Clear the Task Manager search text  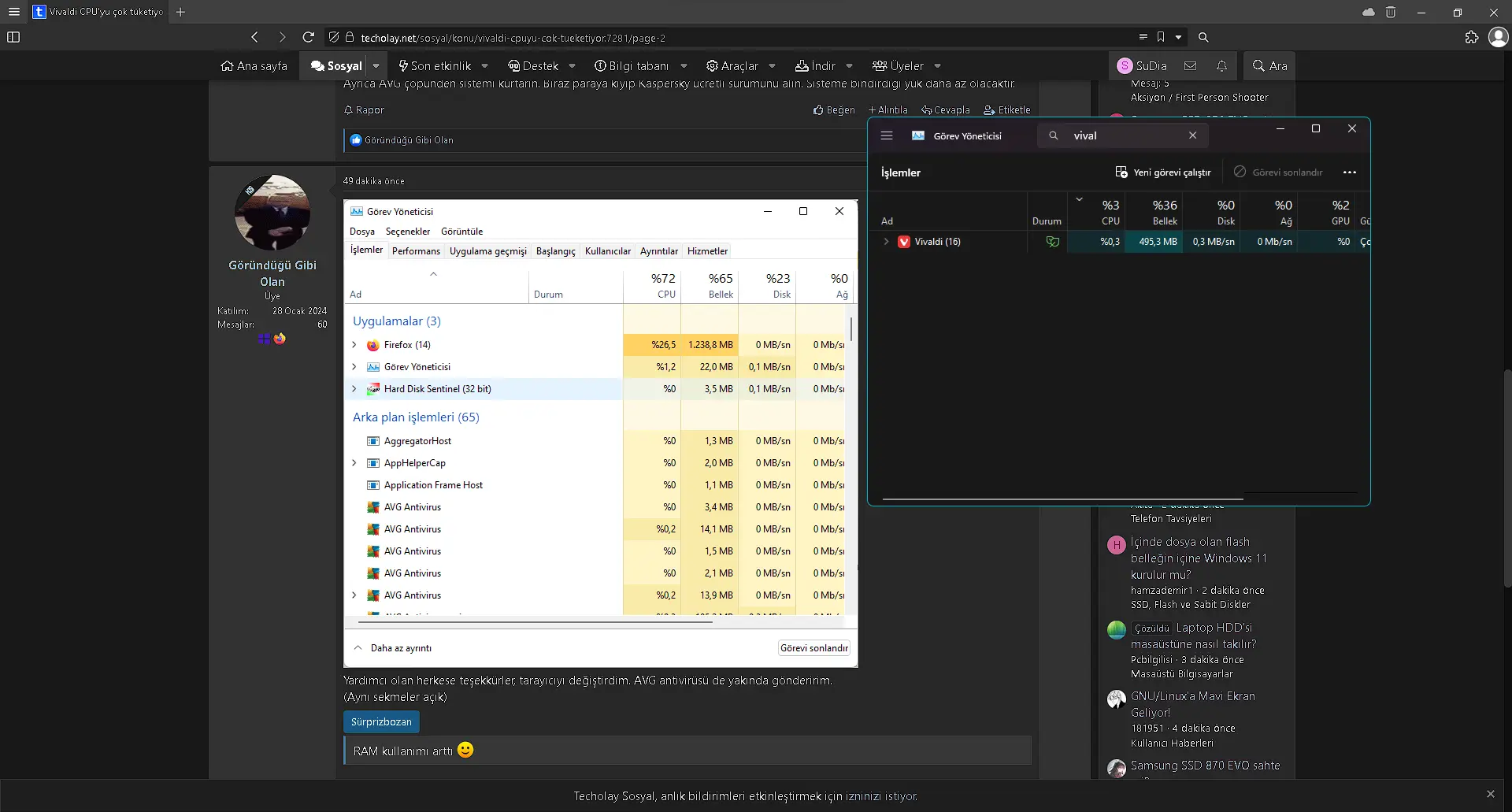[x=1193, y=135]
